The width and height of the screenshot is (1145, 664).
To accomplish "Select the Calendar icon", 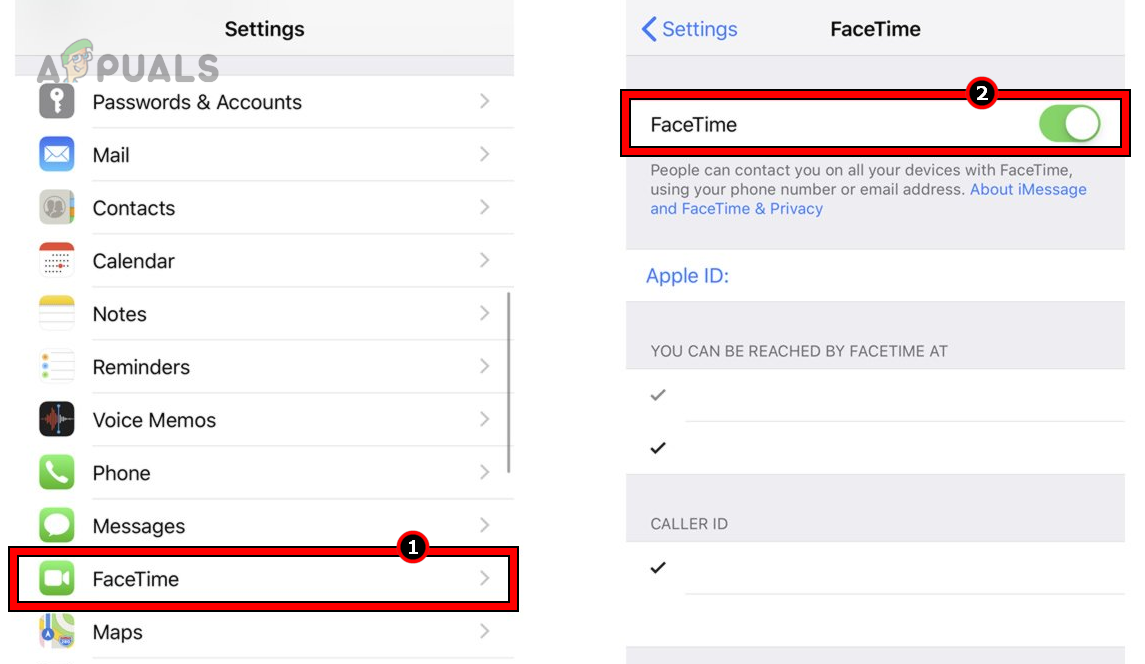I will coord(56,260).
